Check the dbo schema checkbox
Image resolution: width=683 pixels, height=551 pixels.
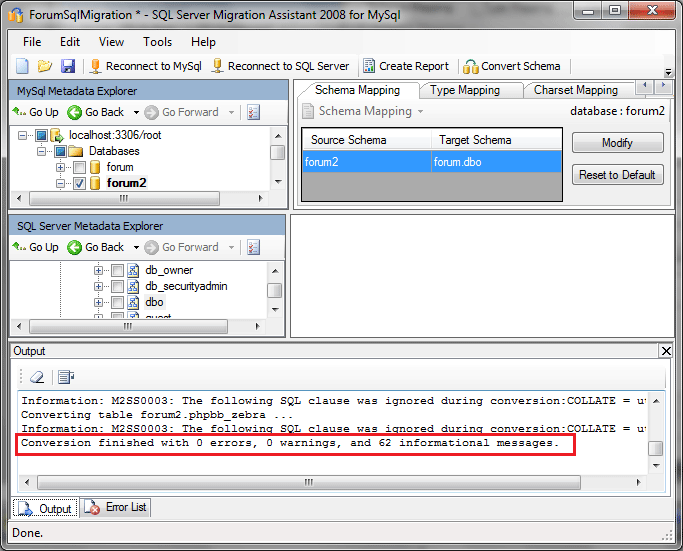pyautogui.click(x=118, y=302)
